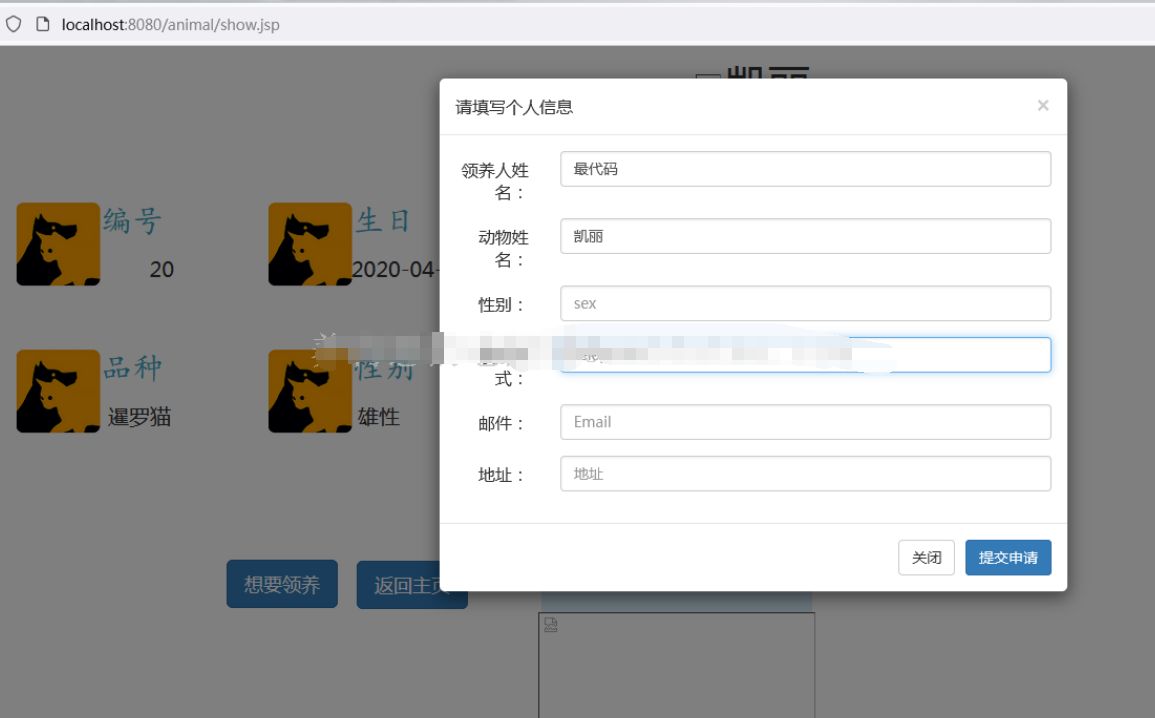
Task: Click the 编号 value 20
Action: point(161,270)
